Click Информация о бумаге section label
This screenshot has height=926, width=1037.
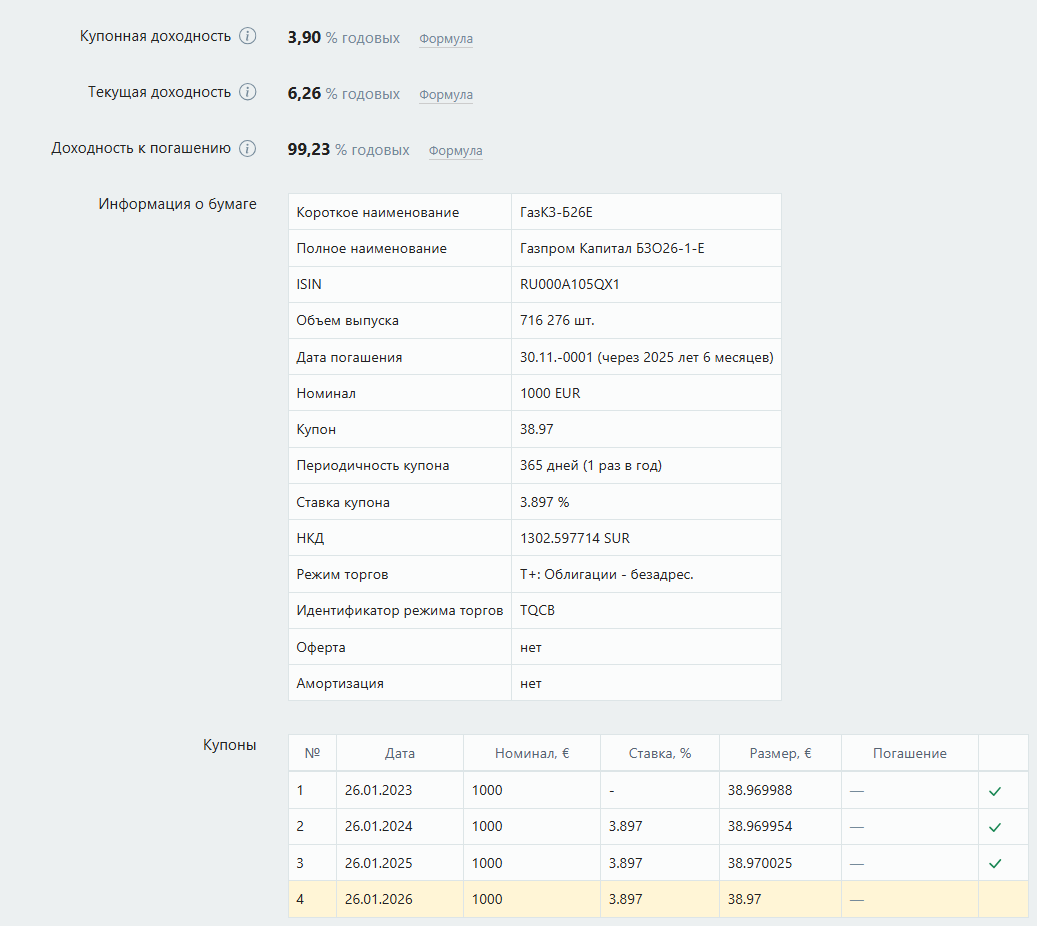pyautogui.click(x=177, y=204)
